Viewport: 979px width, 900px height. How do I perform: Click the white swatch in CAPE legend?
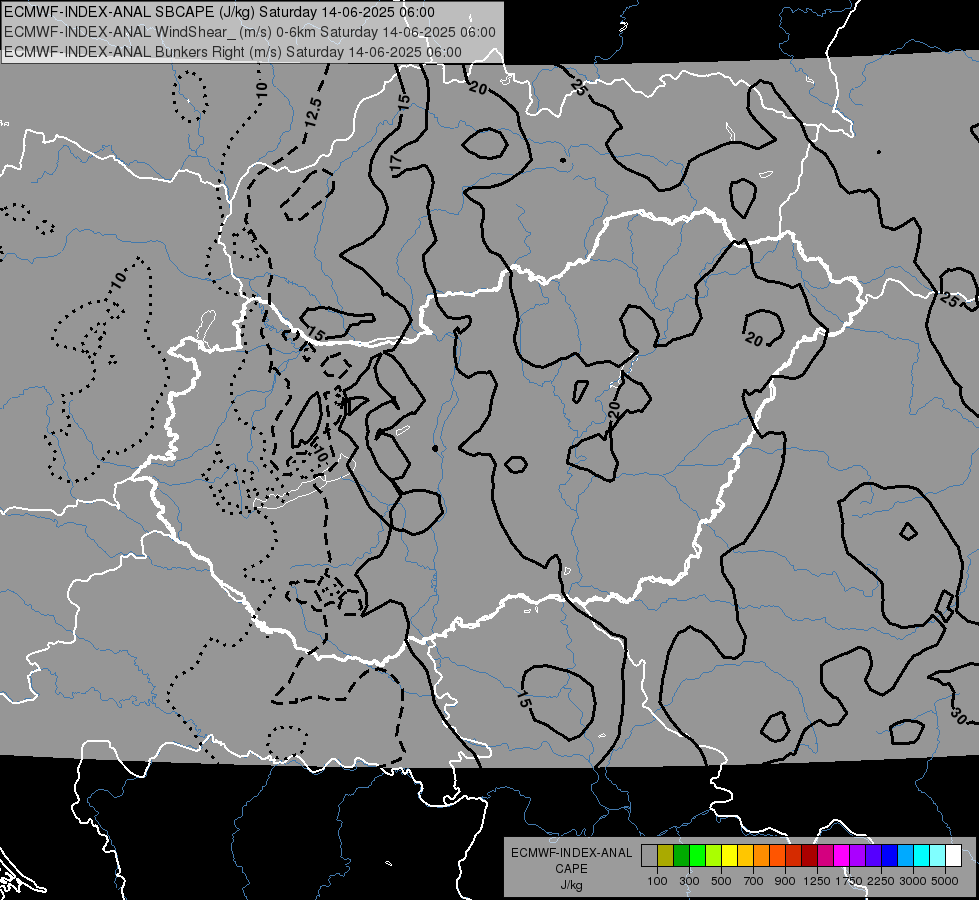(953, 856)
